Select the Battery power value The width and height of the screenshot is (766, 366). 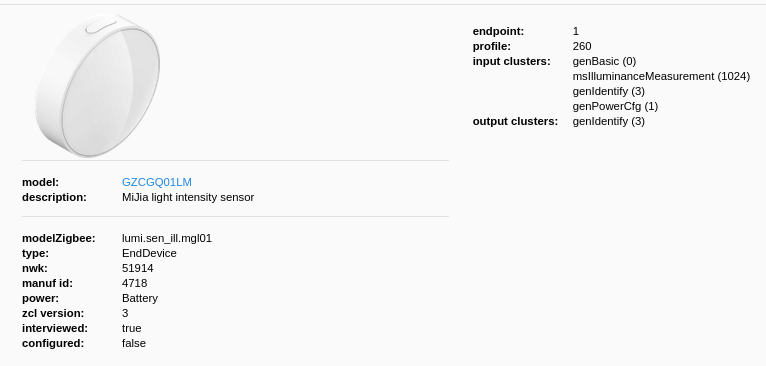[140, 299]
